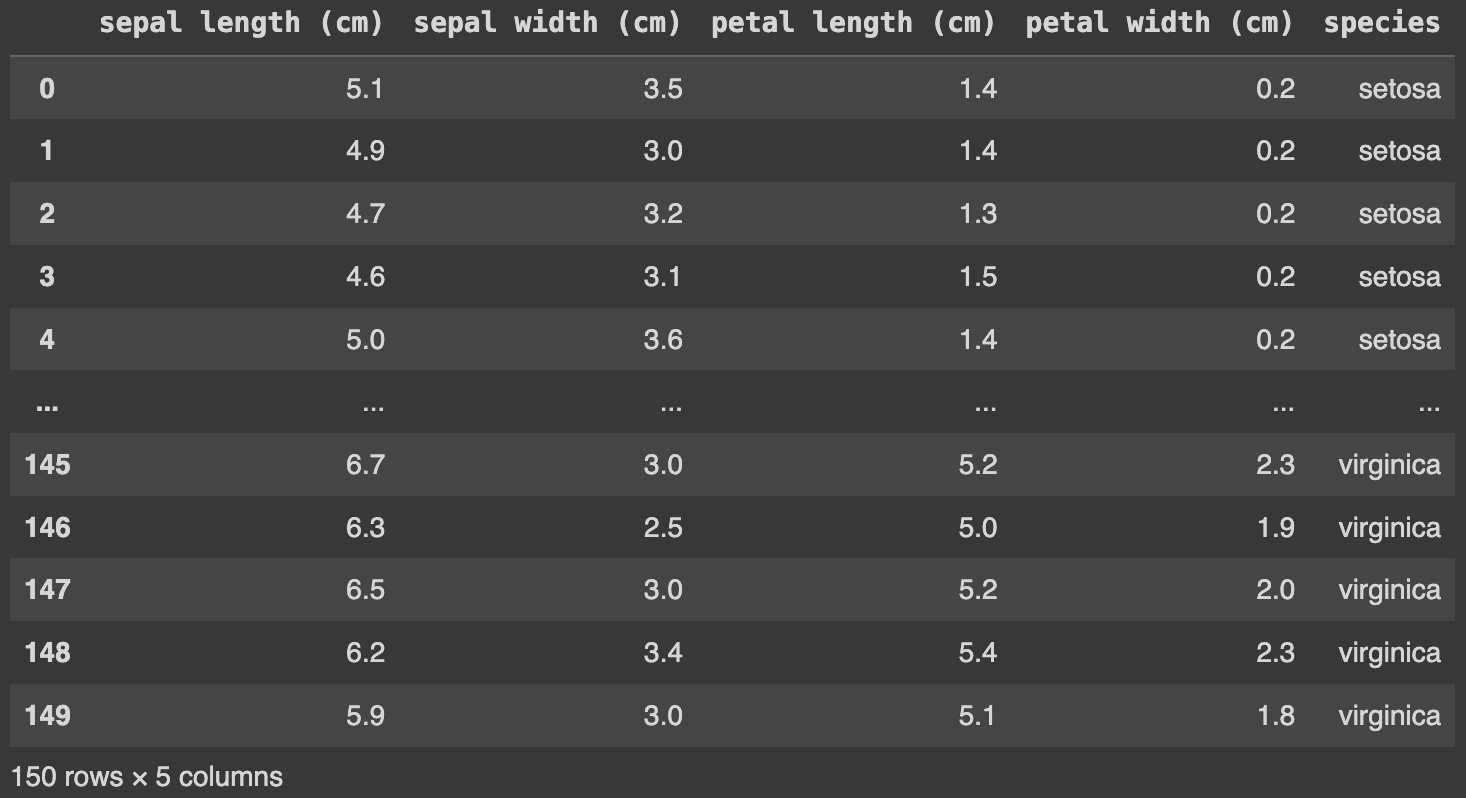Viewport: 1466px width, 798px height.
Task: Click the 'sepal width (cm)' column header
Action: pos(547,24)
